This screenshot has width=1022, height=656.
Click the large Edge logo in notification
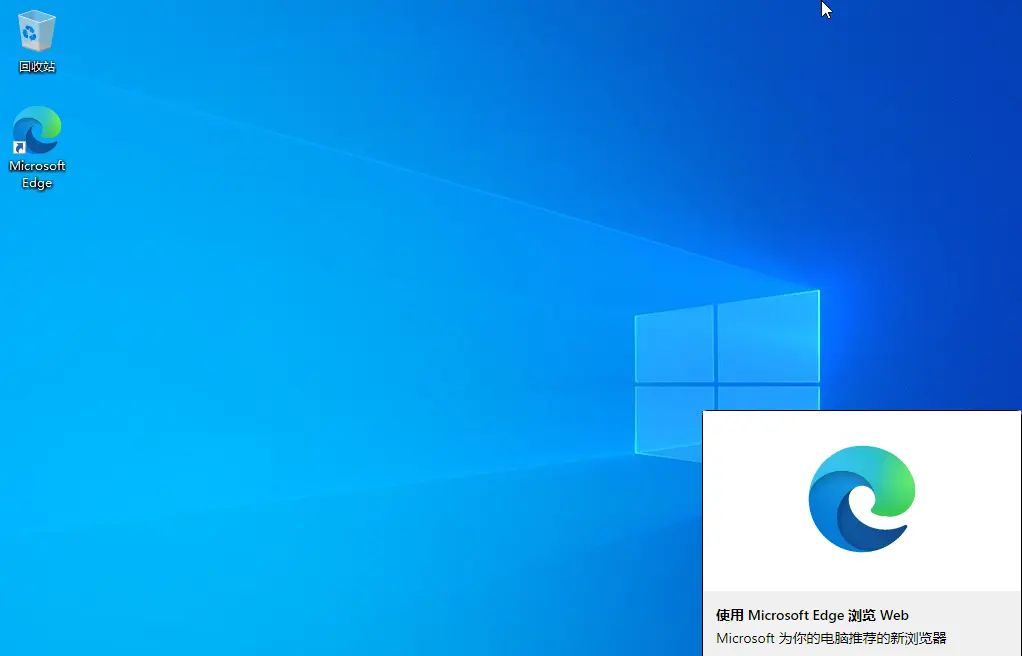862,499
